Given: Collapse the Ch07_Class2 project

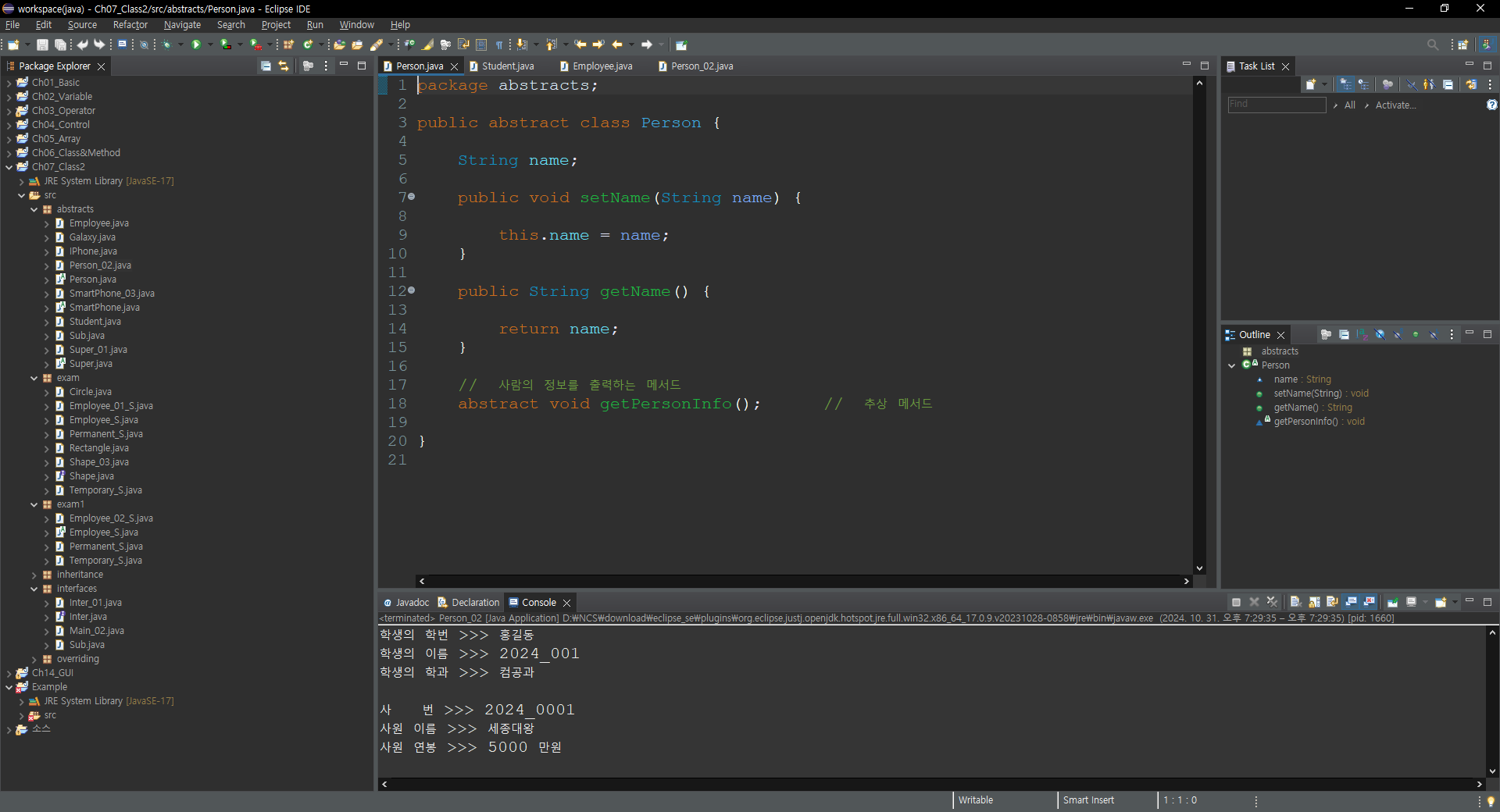Looking at the screenshot, I should tap(9, 167).
